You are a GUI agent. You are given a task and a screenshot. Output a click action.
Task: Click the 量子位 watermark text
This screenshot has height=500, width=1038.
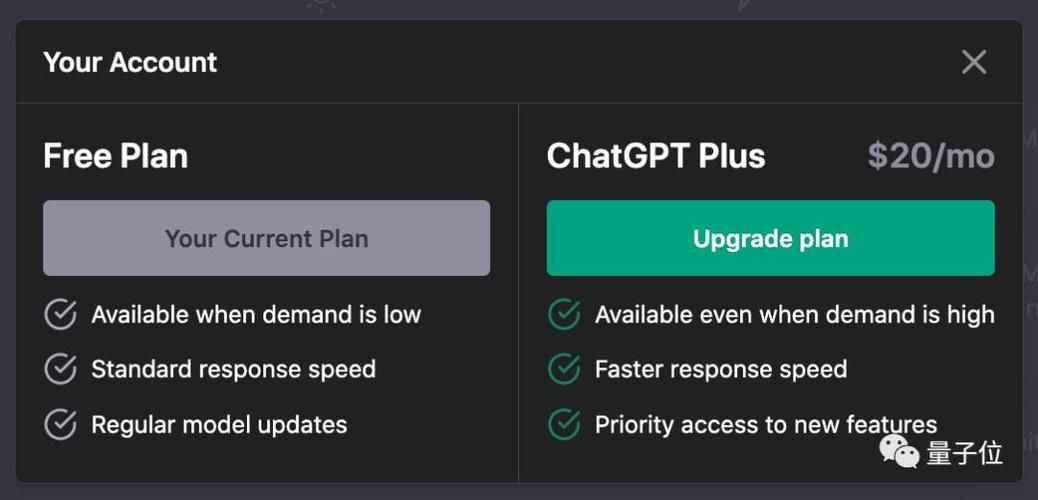click(x=964, y=453)
